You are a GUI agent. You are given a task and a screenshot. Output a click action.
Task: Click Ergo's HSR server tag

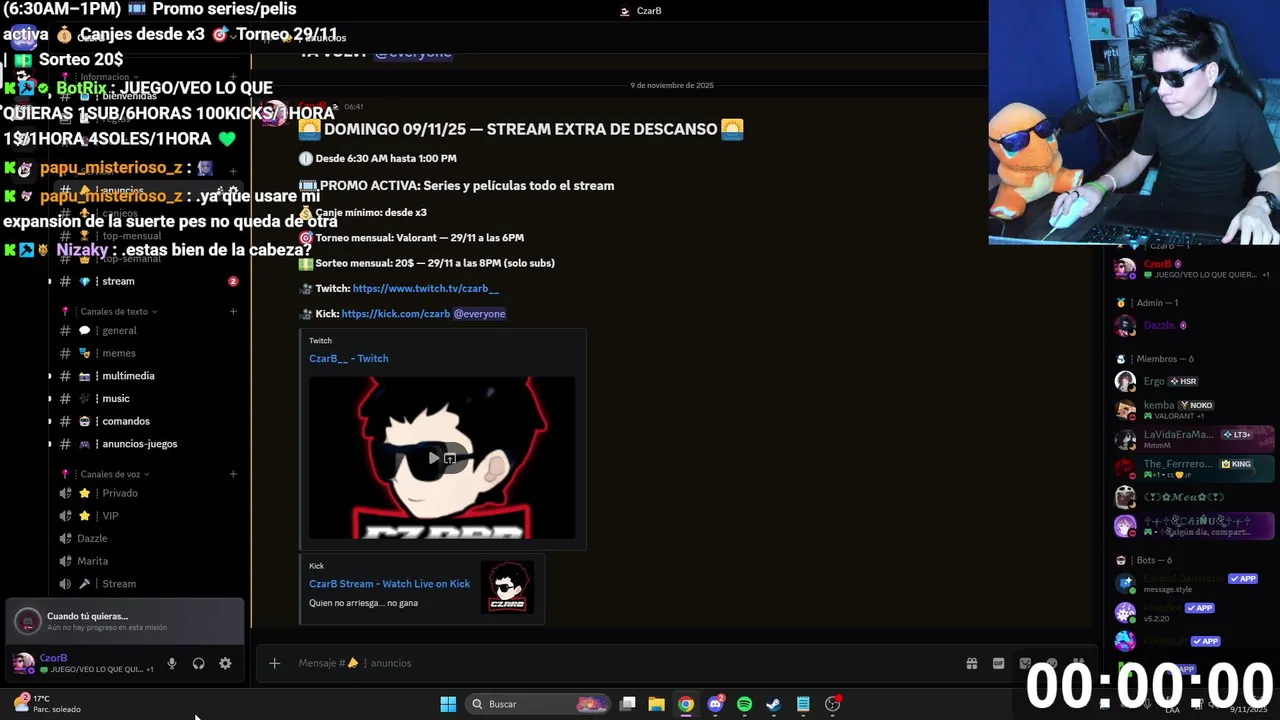coord(1183,381)
